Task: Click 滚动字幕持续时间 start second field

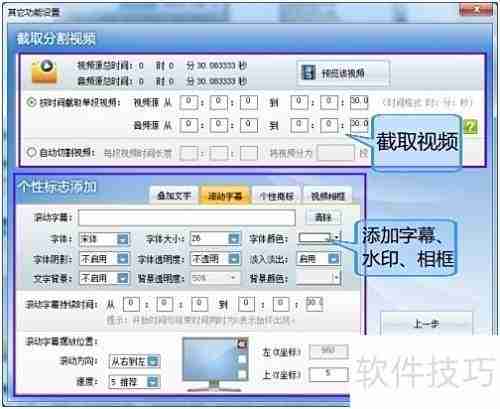Action: (199, 304)
